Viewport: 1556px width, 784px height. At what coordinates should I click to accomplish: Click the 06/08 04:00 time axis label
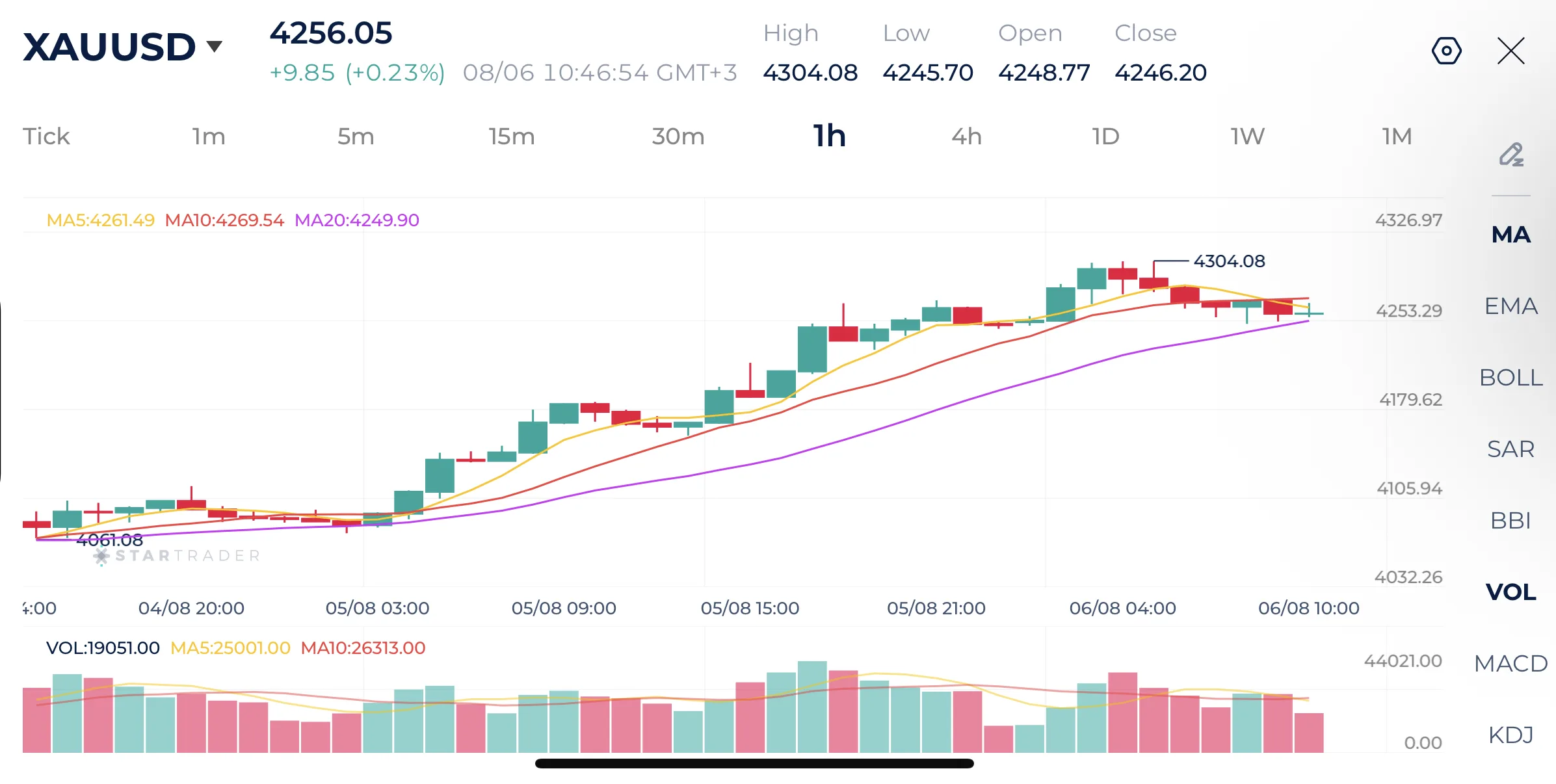(x=1122, y=608)
